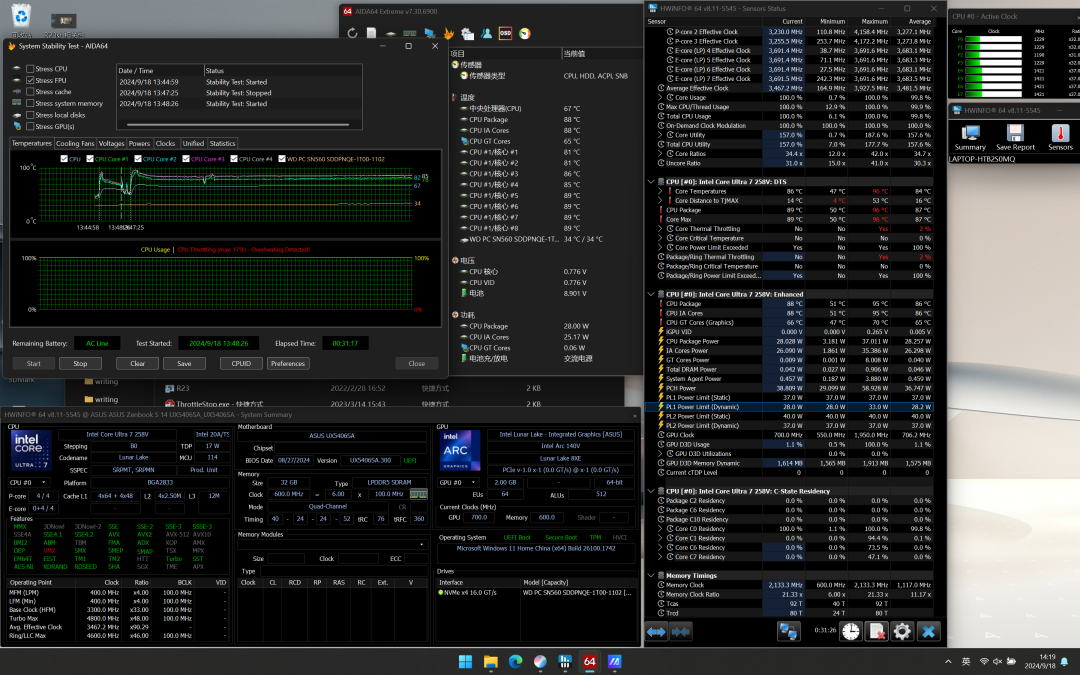Open the AIDA64 OSD panel icon
Screen dimensions: 1080x675
click(505, 33)
